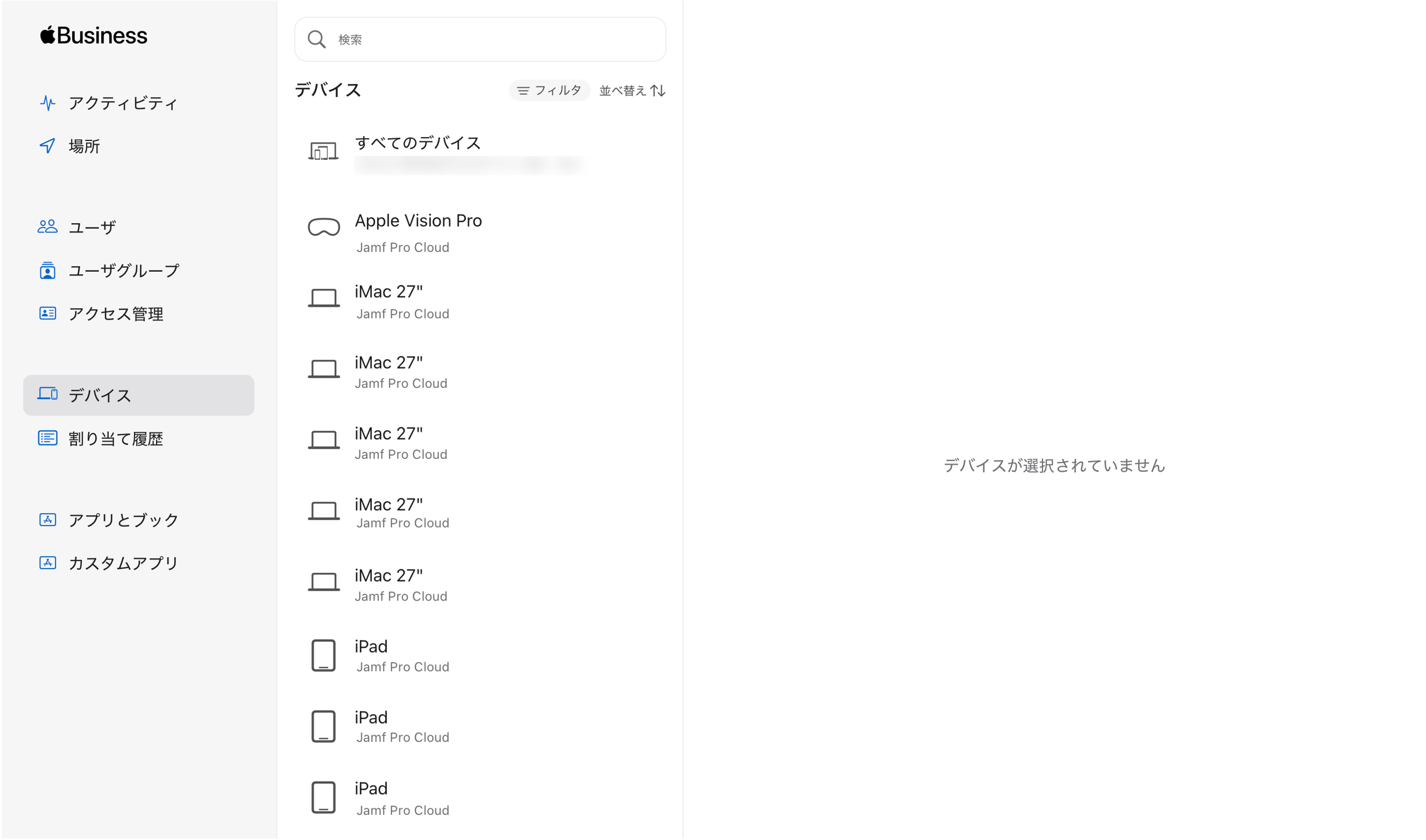Select the first iPad entry name
The width and height of the screenshot is (1426, 840).
371,647
